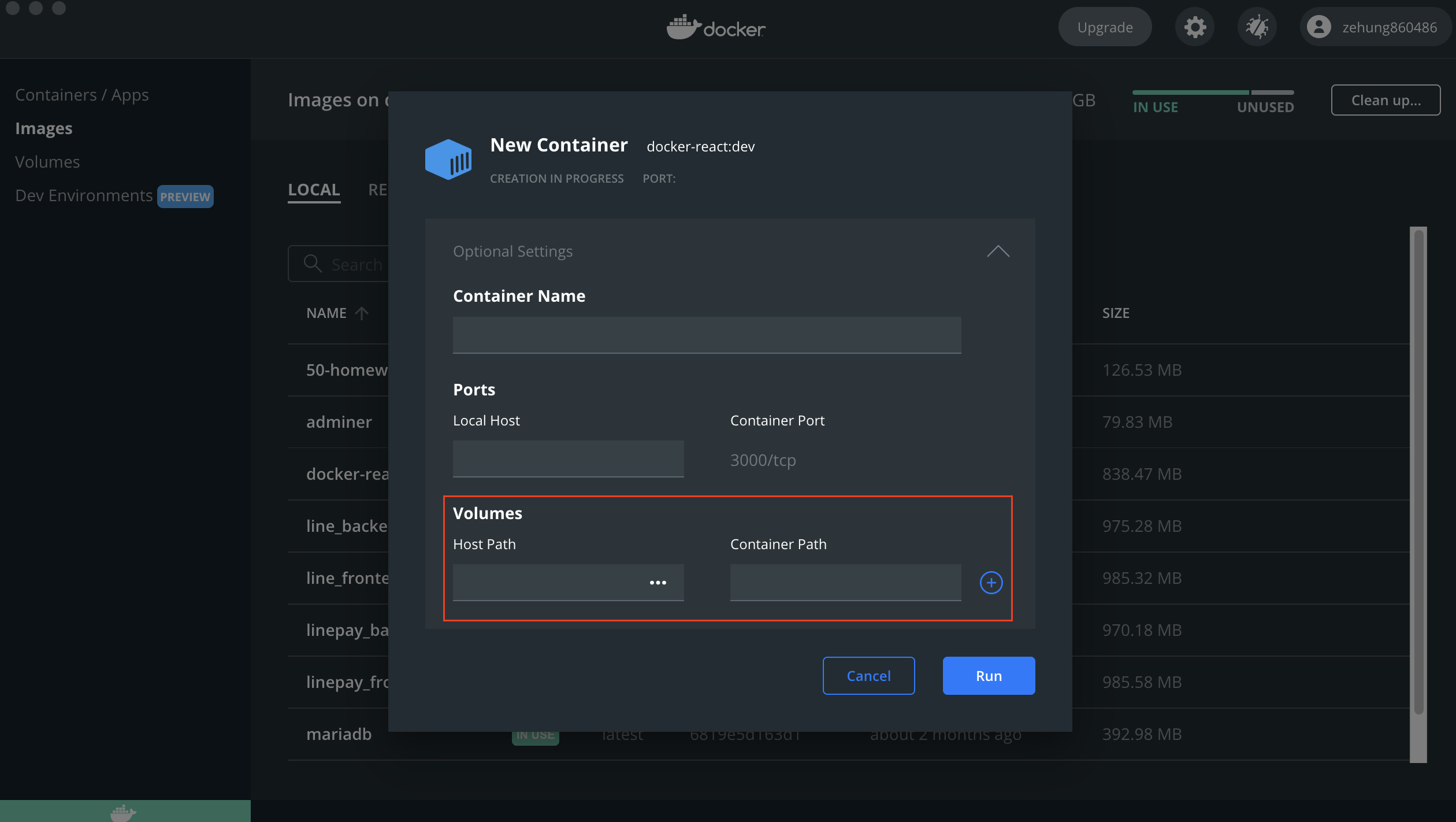Screen dimensions: 1456x822
Task: Expand the Dev Environments preview section
Action: pyautogui.click(x=84, y=195)
